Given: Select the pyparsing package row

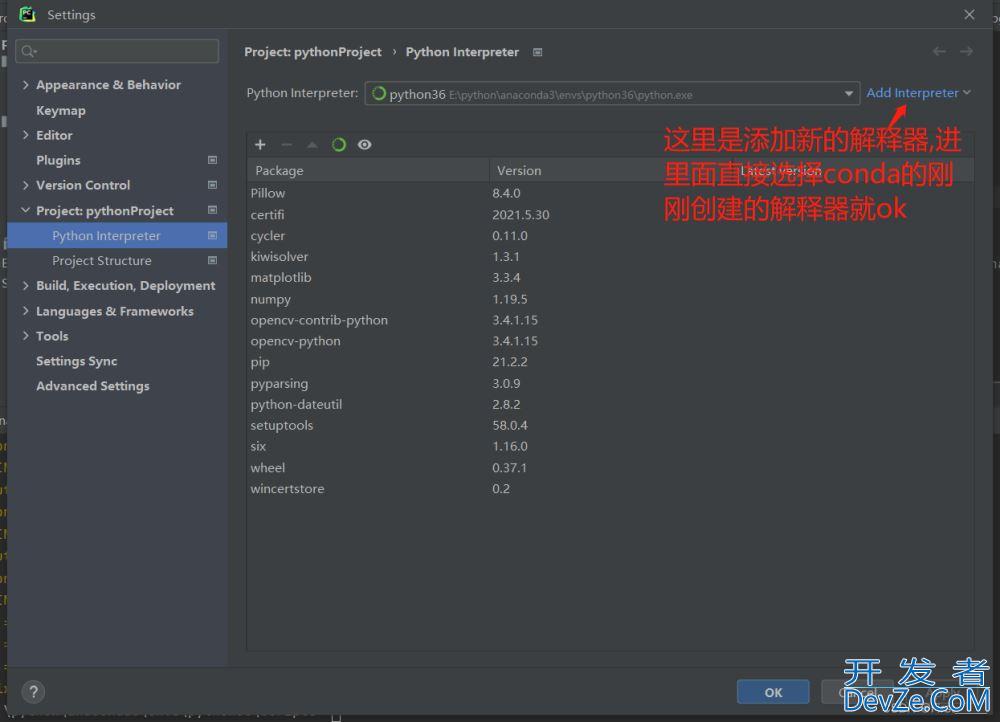Looking at the screenshot, I should [x=610, y=383].
